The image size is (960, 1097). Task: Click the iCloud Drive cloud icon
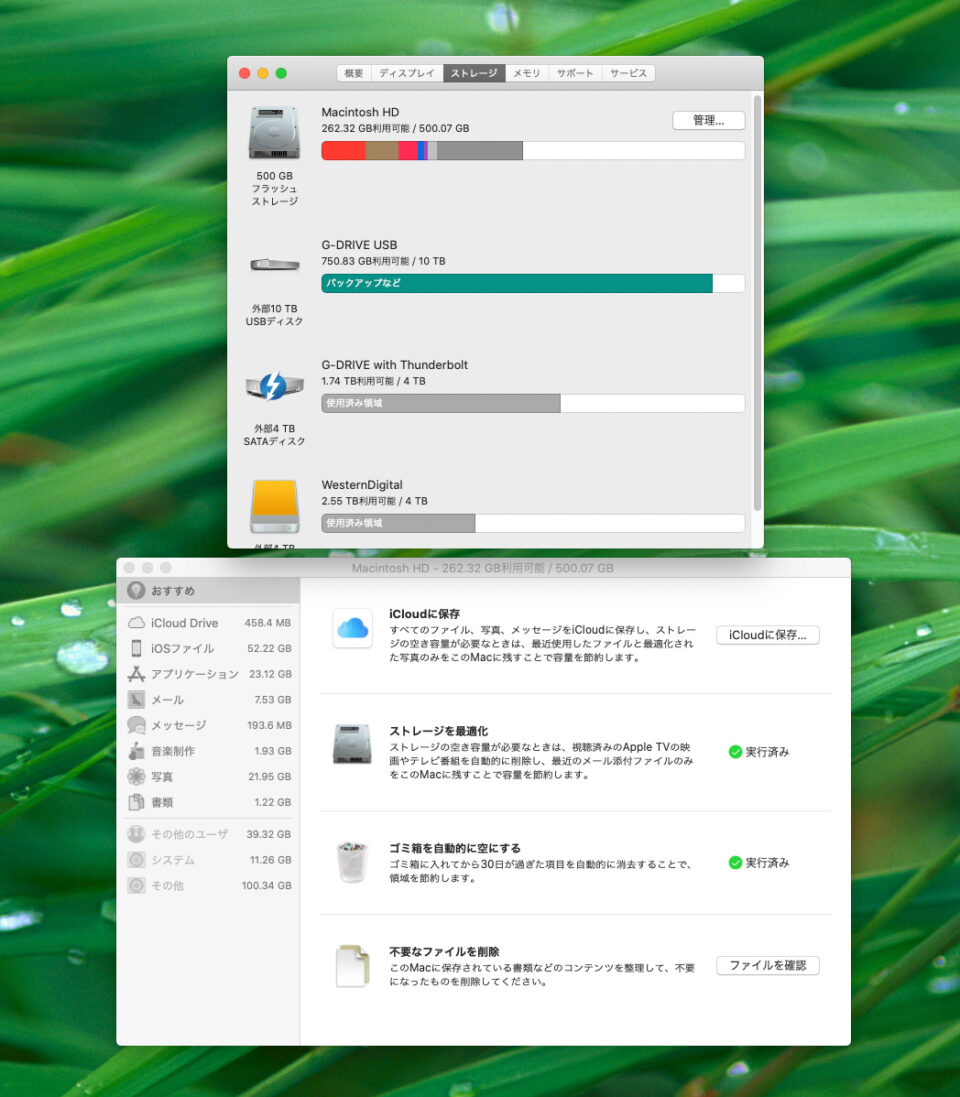tap(136, 623)
